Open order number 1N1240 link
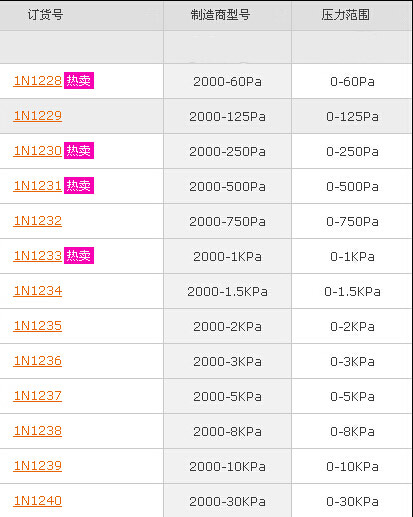 pos(38,501)
